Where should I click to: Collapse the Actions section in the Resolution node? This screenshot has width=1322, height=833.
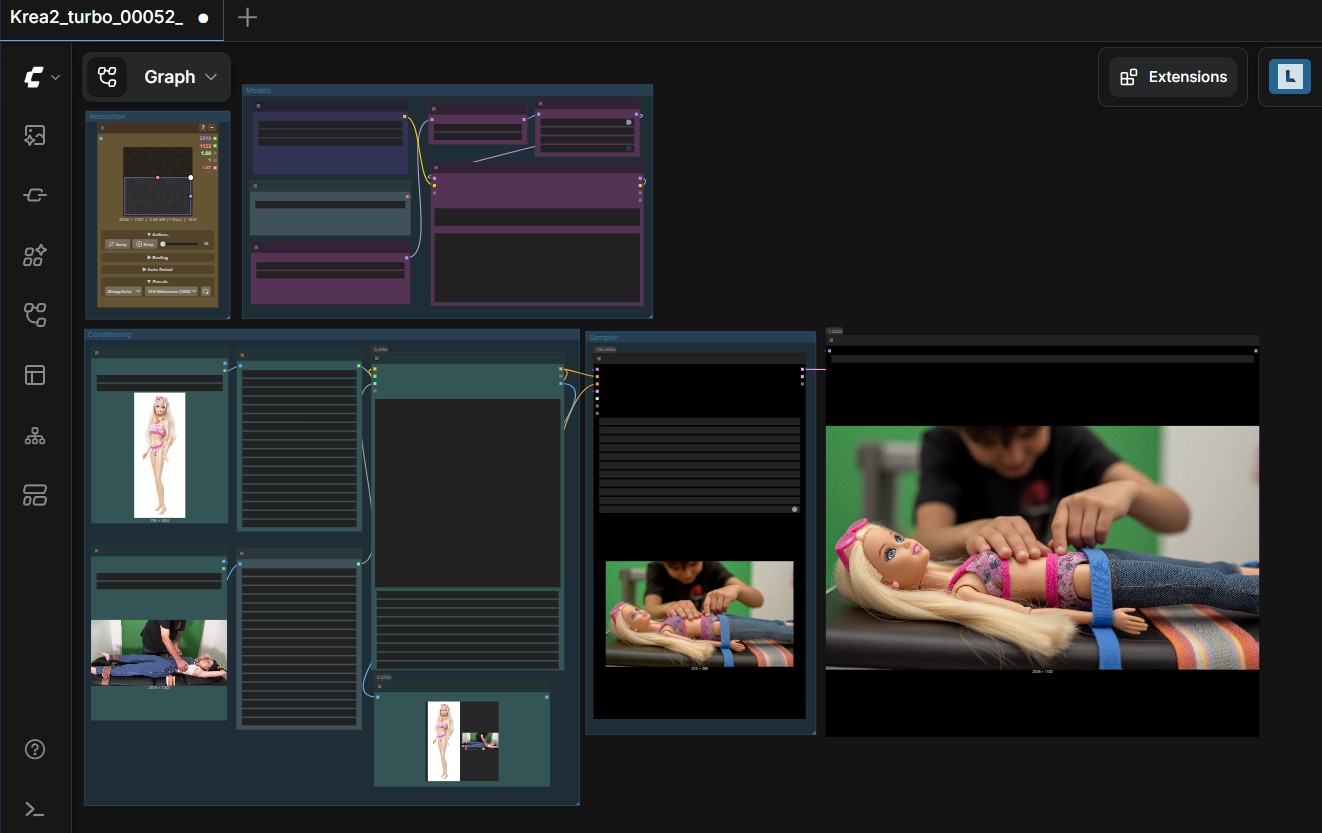158,234
